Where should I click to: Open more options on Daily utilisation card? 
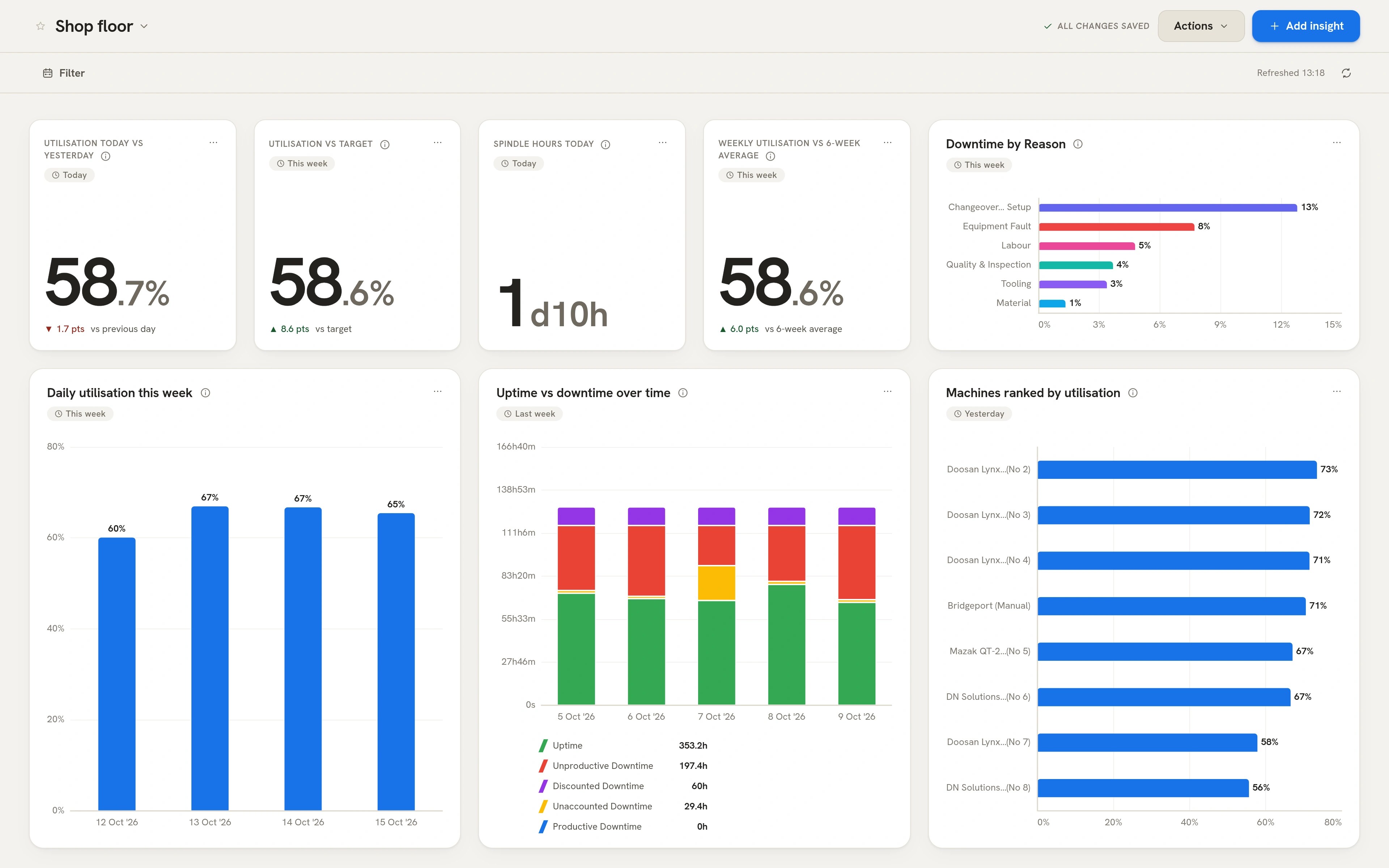(x=438, y=392)
